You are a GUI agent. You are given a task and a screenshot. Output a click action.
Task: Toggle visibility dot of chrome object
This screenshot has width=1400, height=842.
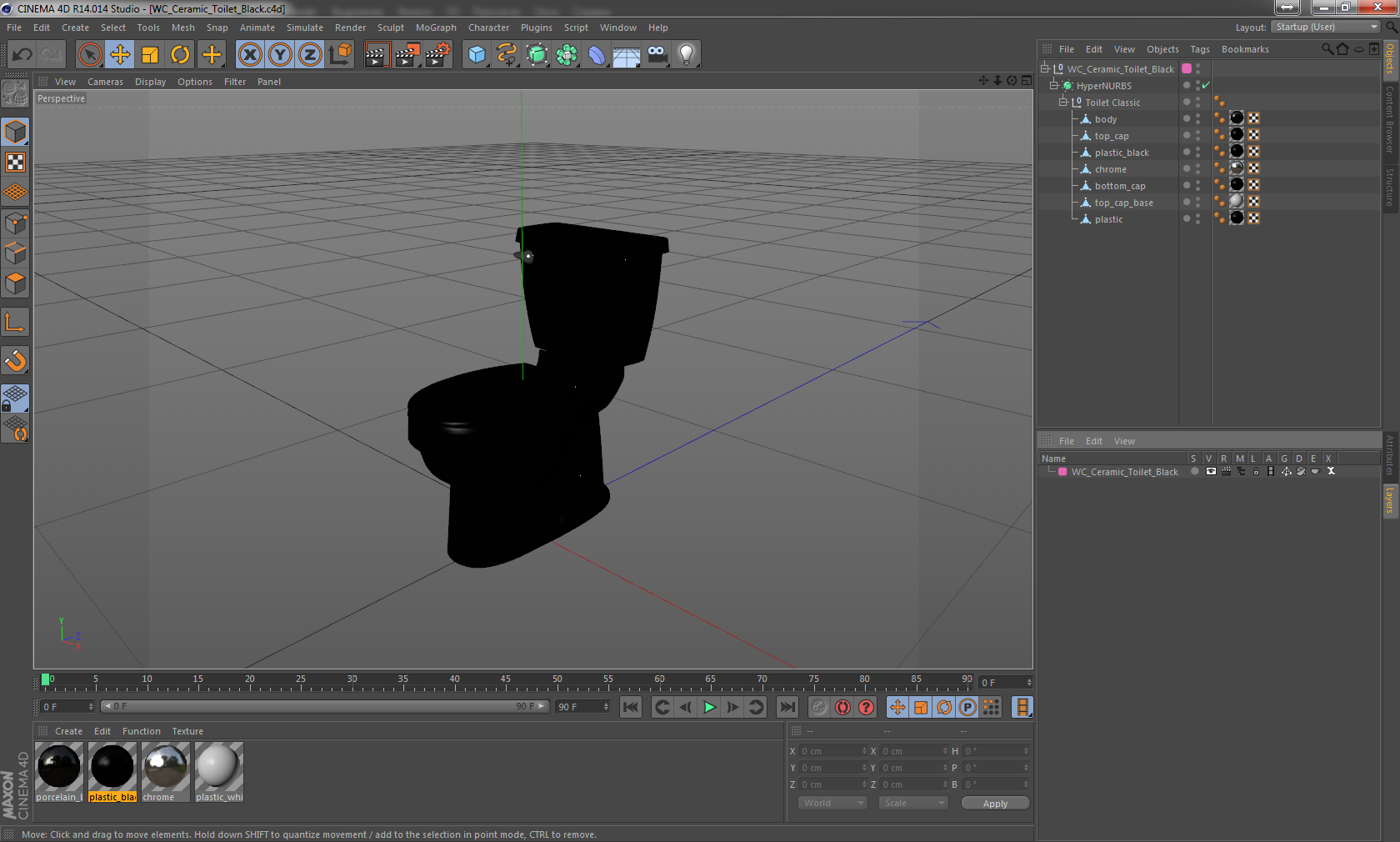[1187, 168]
